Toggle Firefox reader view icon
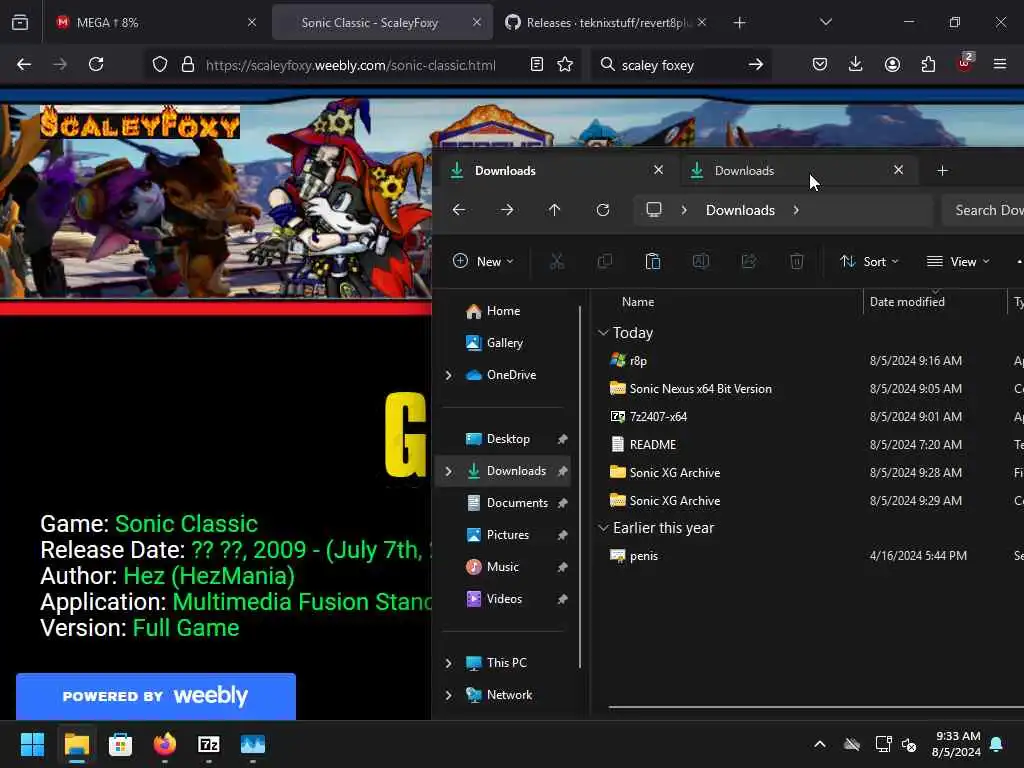This screenshot has height=768, width=1024. (537, 64)
